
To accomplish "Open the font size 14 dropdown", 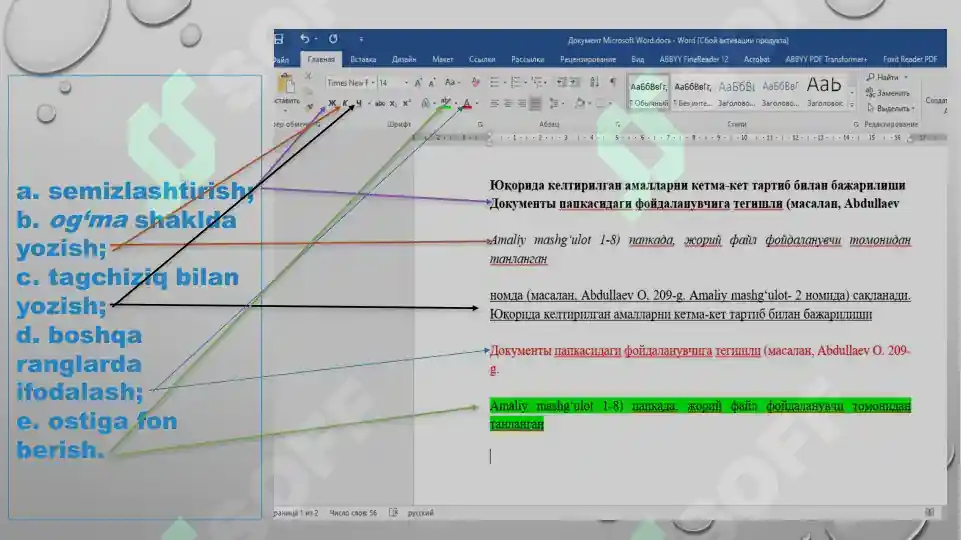I will [406, 82].
